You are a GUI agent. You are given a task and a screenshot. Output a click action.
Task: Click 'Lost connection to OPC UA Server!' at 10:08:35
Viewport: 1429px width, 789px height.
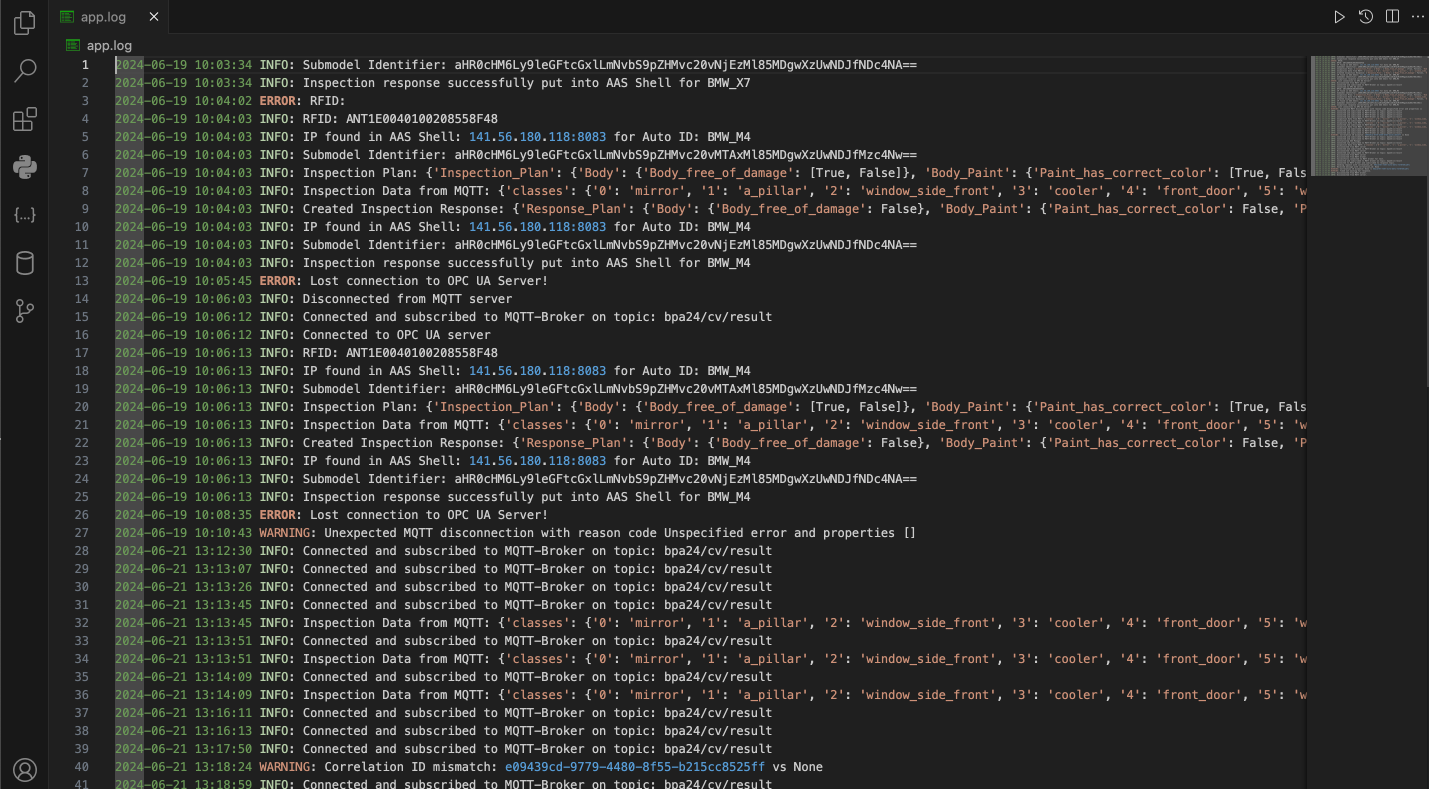[x=429, y=515]
